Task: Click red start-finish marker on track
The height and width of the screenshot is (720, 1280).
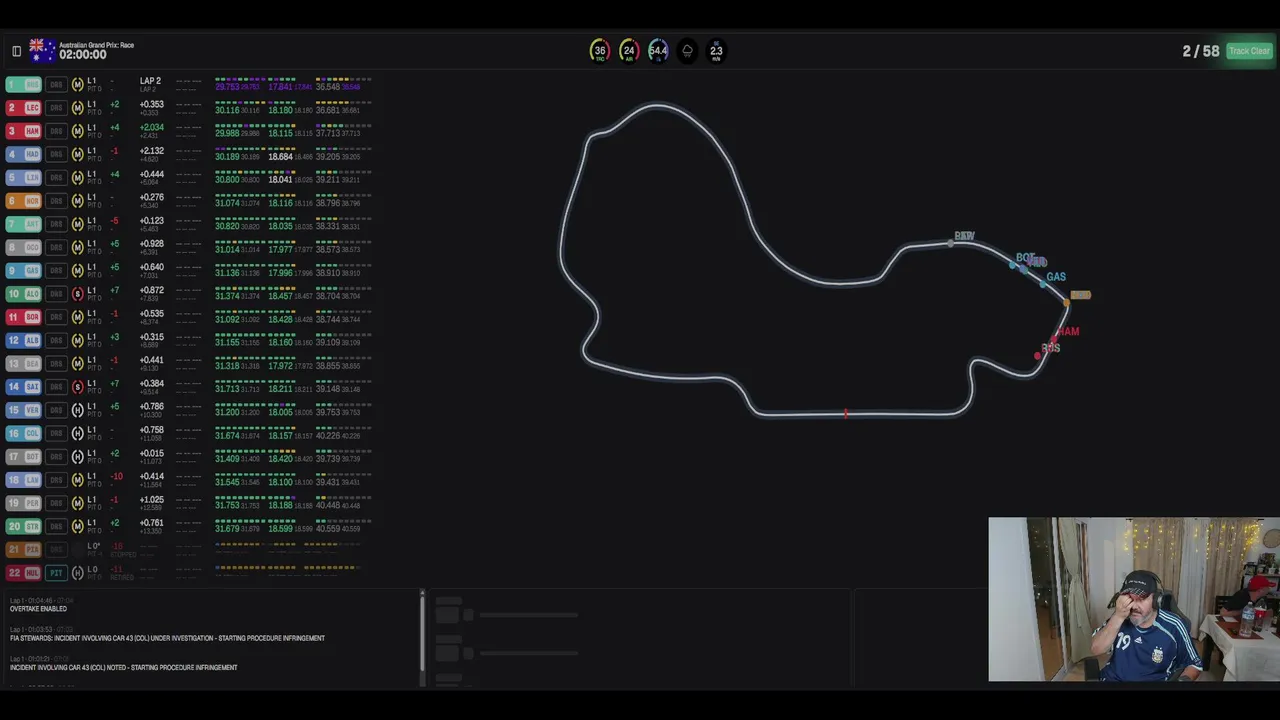Action: [846, 413]
